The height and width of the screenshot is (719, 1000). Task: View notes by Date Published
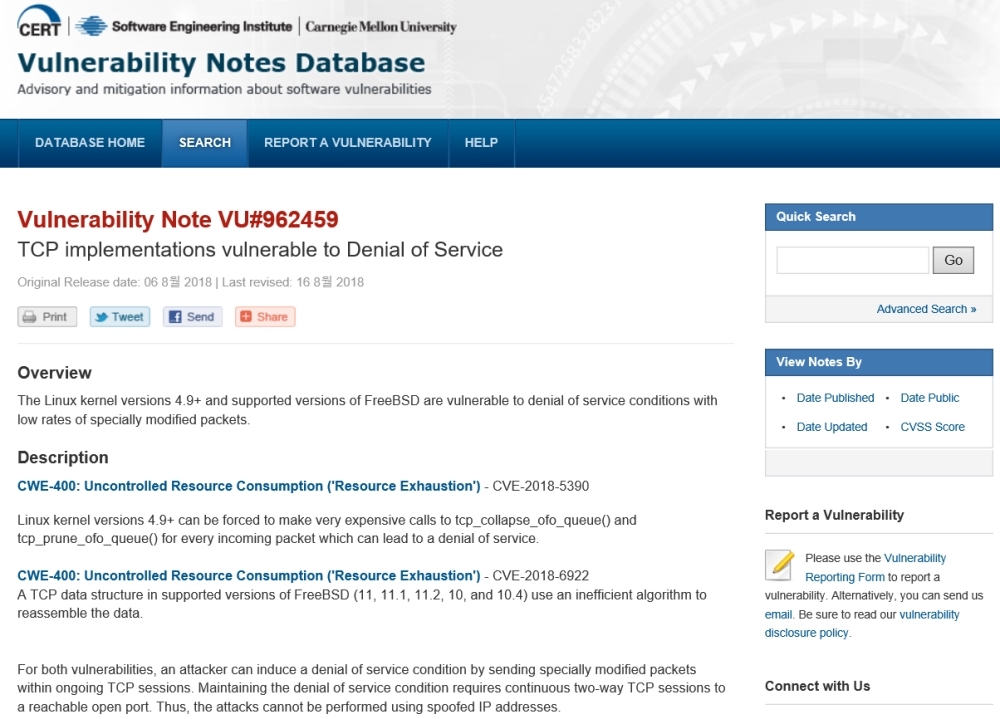[x=835, y=398]
